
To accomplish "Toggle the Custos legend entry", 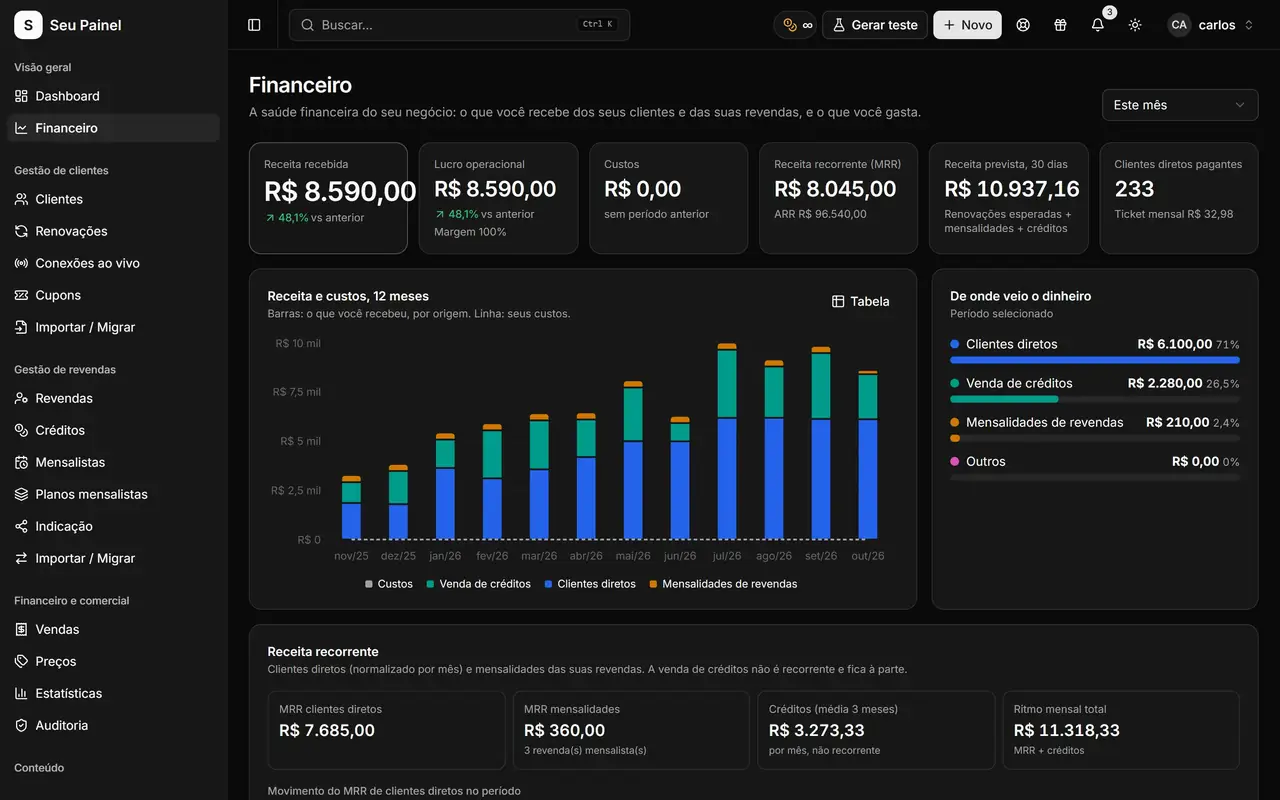I will point(389,584).
